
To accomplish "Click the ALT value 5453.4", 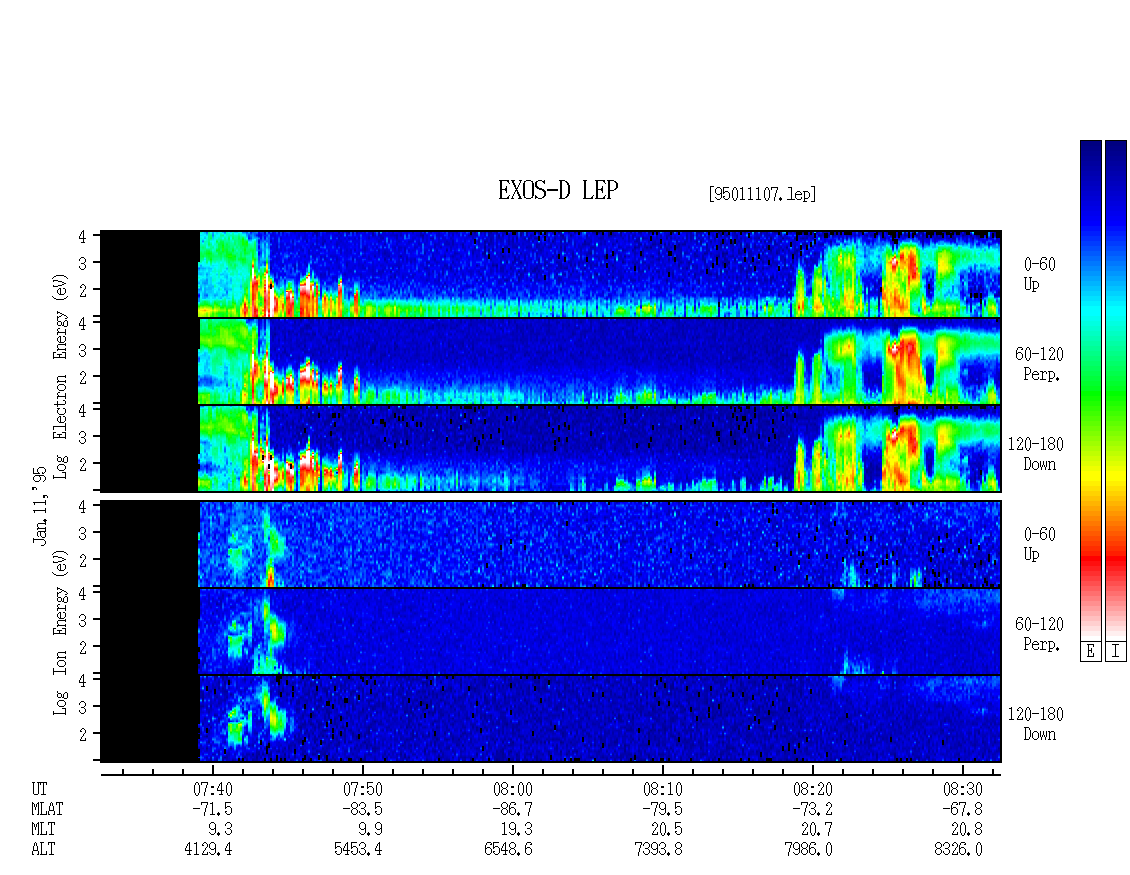I will click(x=358, y=850).
